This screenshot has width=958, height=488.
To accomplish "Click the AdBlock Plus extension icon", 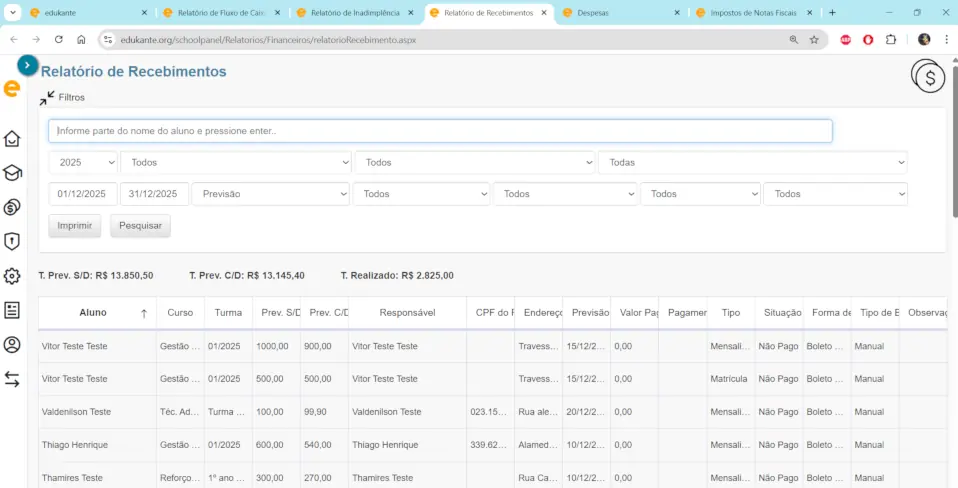I will [x=845, y=39].
